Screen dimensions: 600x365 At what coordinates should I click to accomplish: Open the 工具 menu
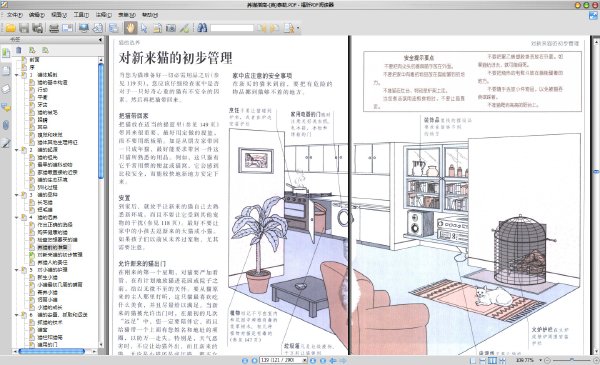[x=81, y=15]
